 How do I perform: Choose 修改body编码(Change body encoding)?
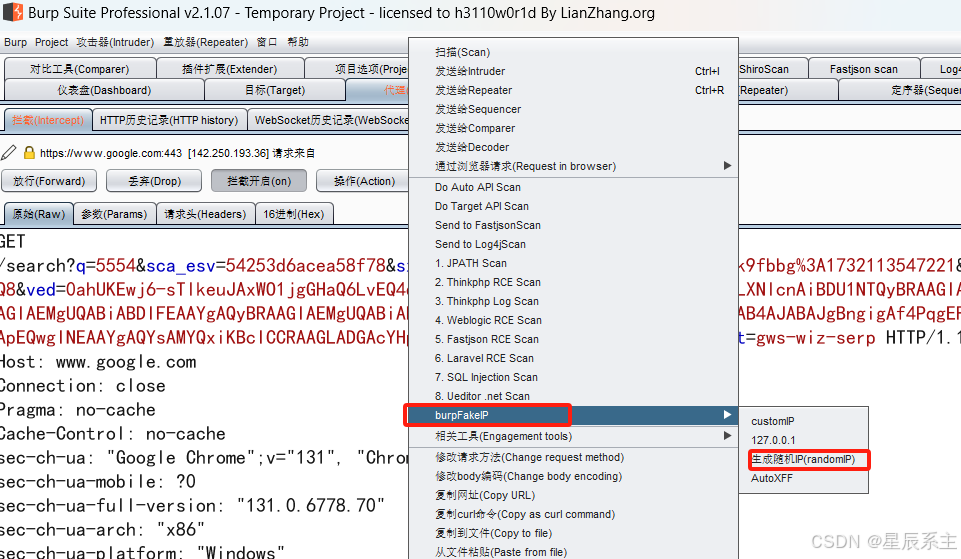pyautogui.click(x=573, y=476)
